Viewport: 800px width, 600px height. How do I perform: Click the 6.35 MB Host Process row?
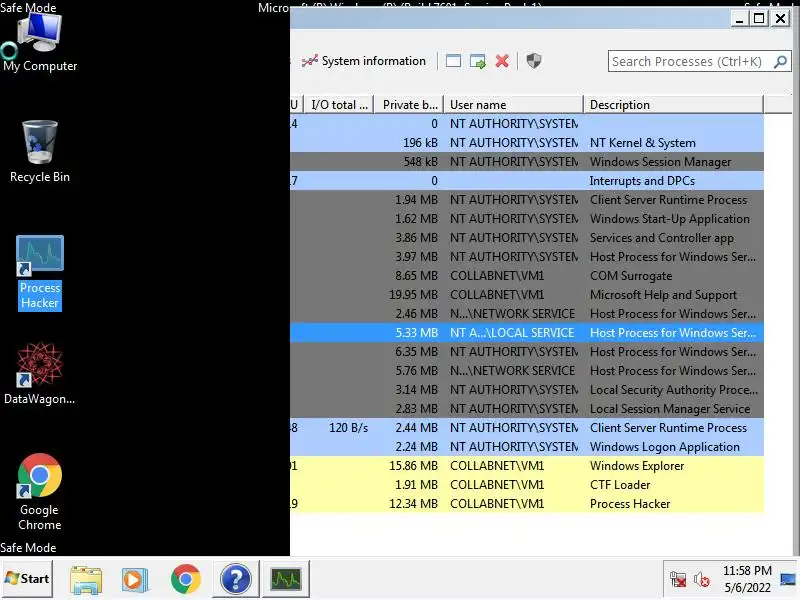(527, 352)
